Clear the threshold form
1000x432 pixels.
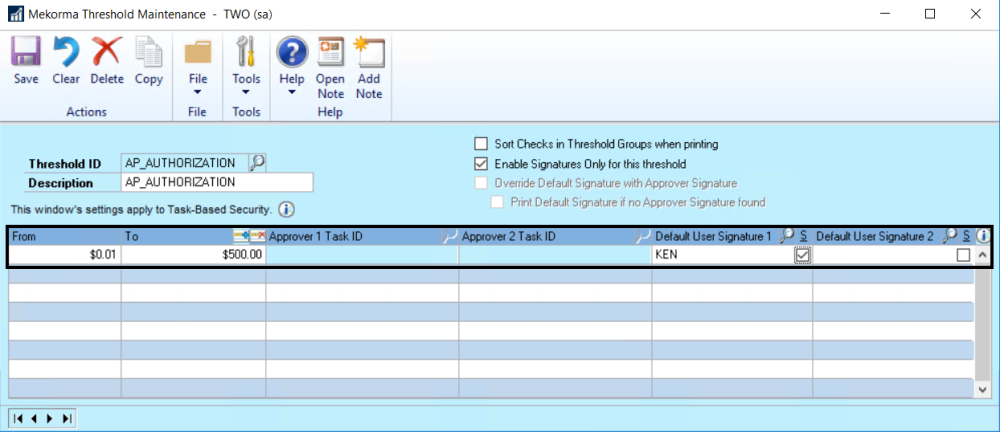pos(66,61)
